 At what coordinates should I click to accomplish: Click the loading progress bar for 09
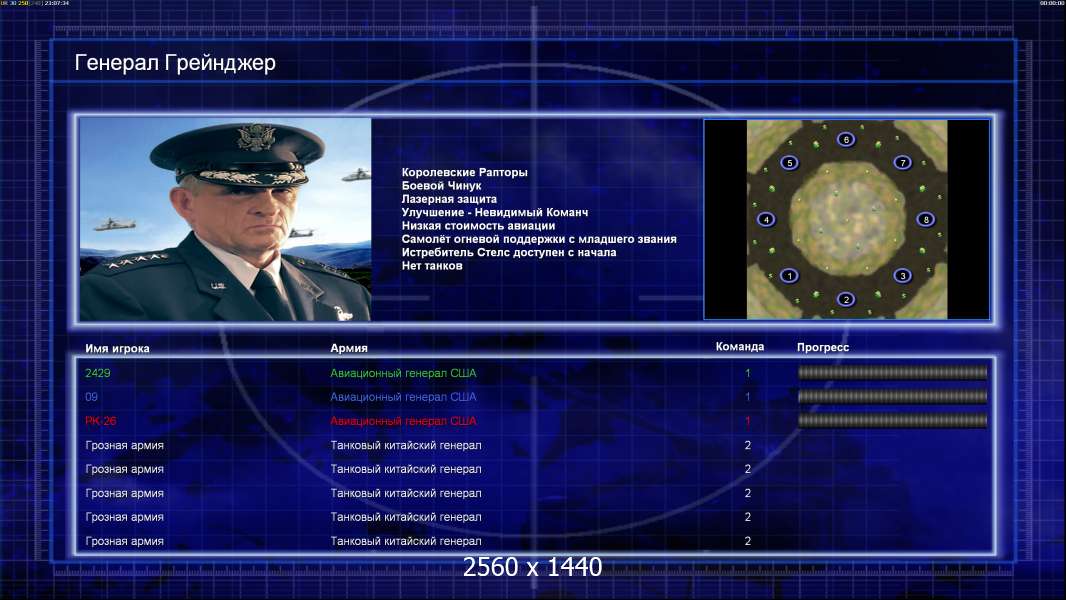pos(892,396)
